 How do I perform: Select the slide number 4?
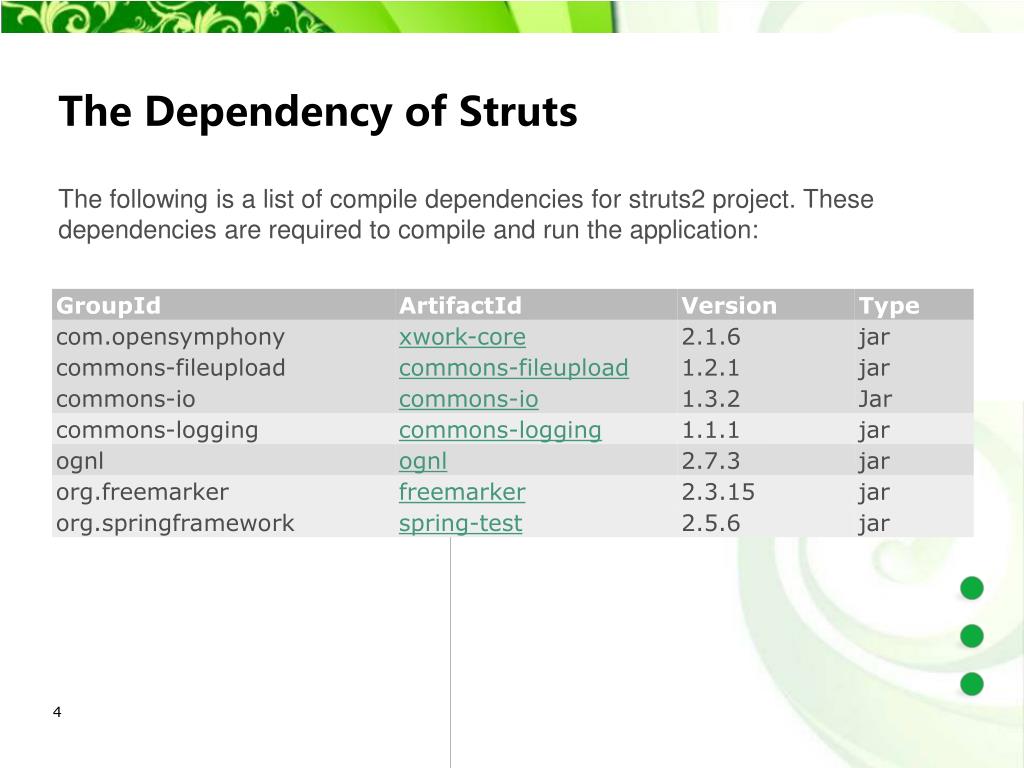pos(57,712)
